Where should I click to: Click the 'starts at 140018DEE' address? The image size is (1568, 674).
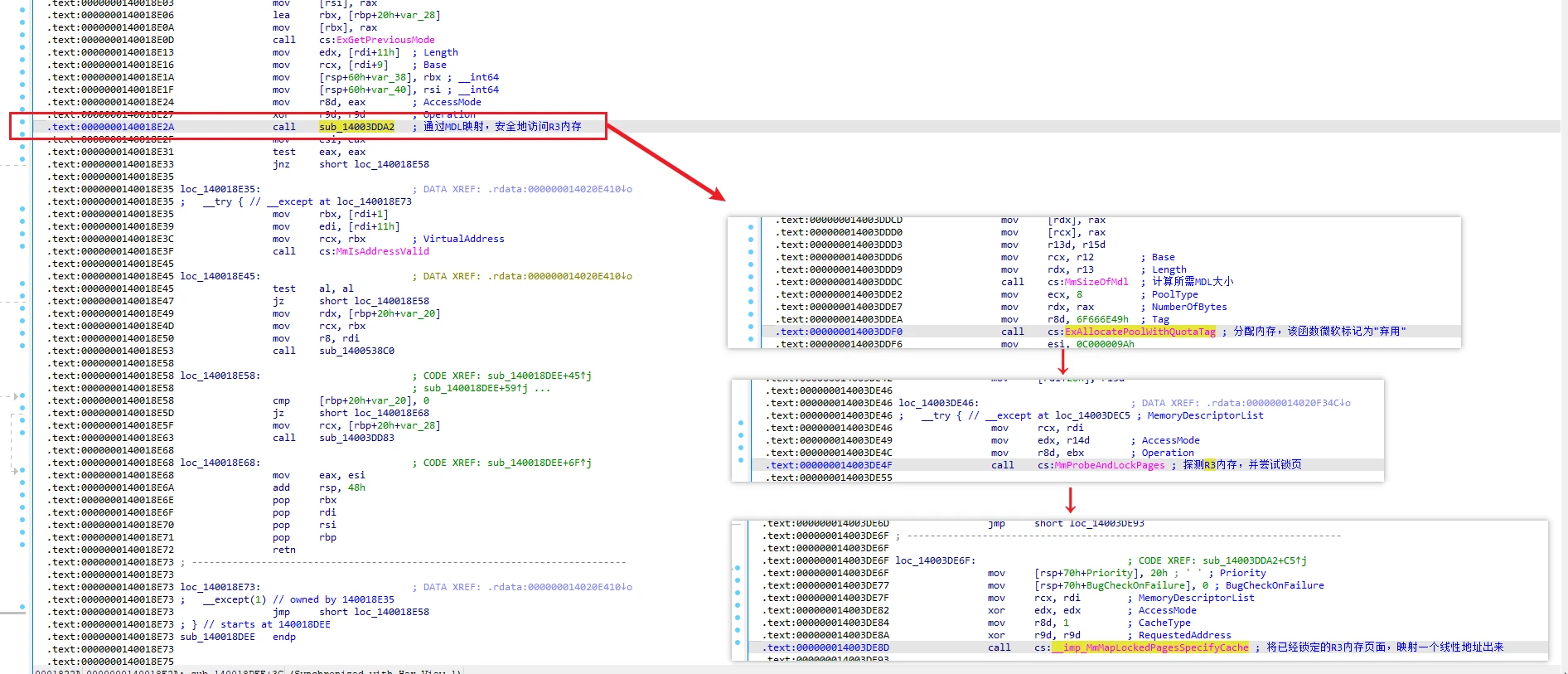coord(304,624)
